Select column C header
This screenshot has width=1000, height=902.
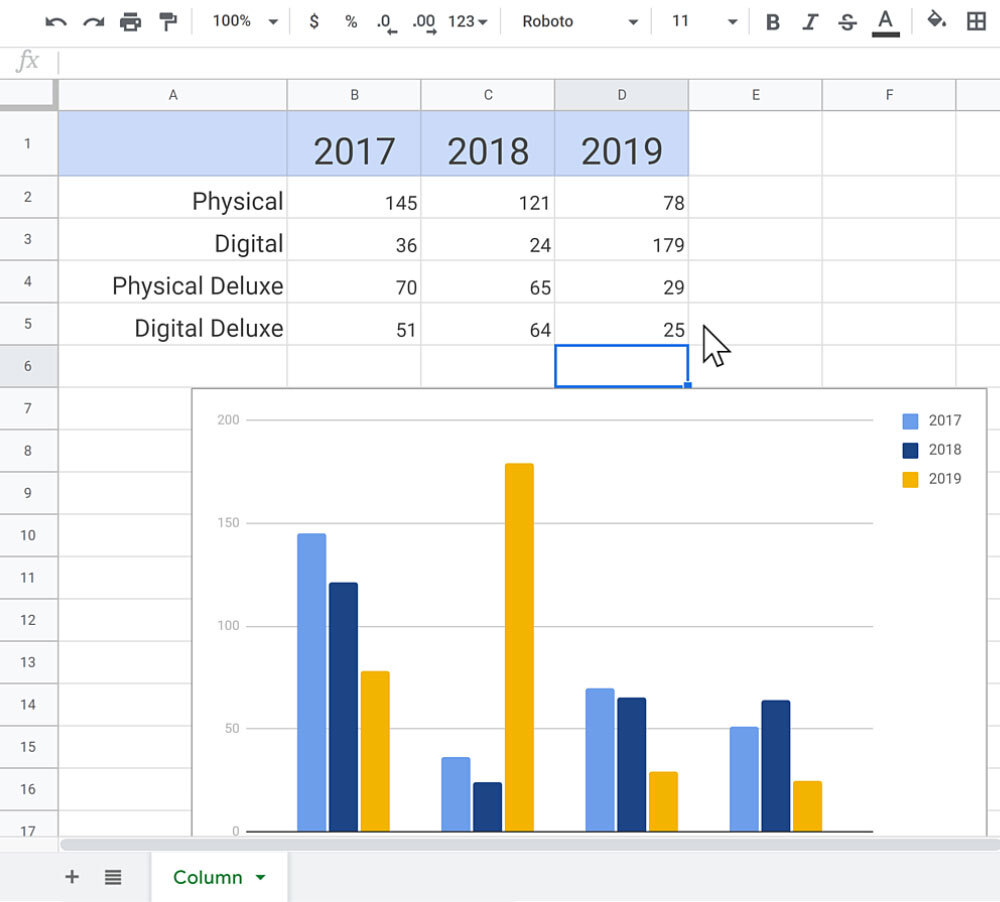click(x=488, y=95)
